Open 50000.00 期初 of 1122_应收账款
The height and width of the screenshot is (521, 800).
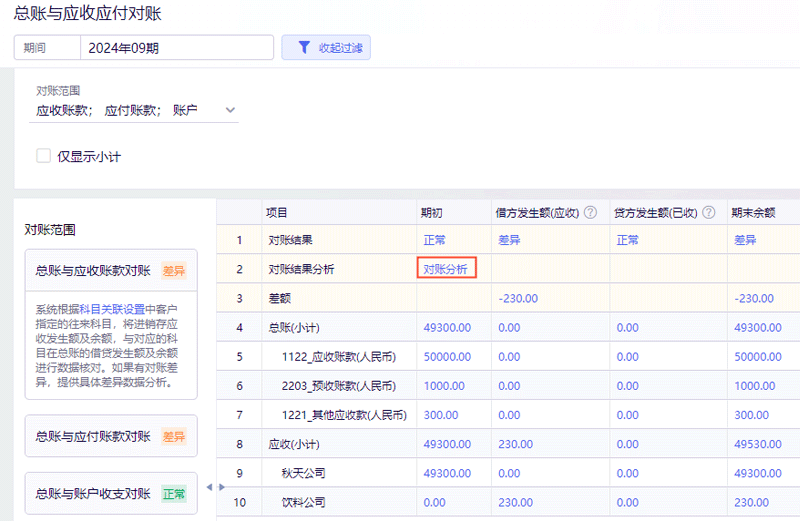[447, 357]
